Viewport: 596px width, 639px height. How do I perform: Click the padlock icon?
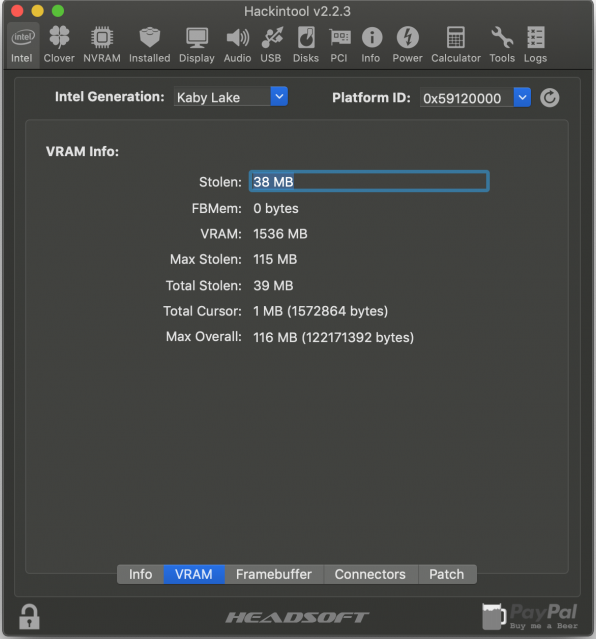29,617
